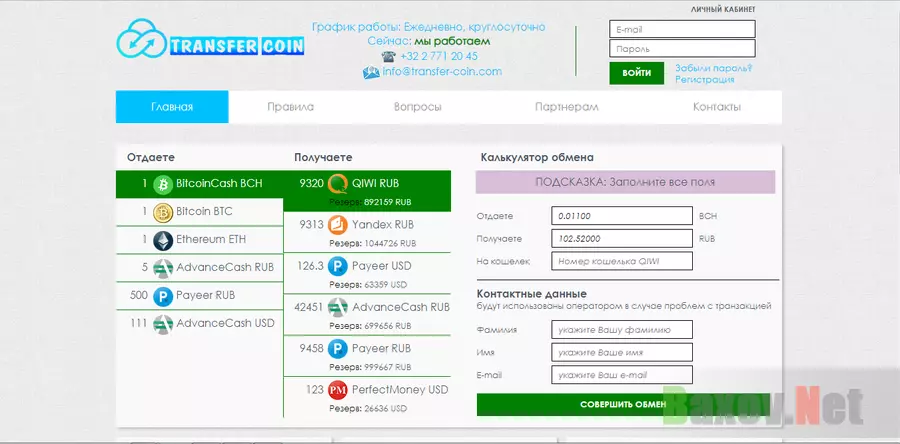Image resolution: width=900 pixels, height=444 pixels.
Task: Open the Партнерам tab
Action: coord(567,107)
